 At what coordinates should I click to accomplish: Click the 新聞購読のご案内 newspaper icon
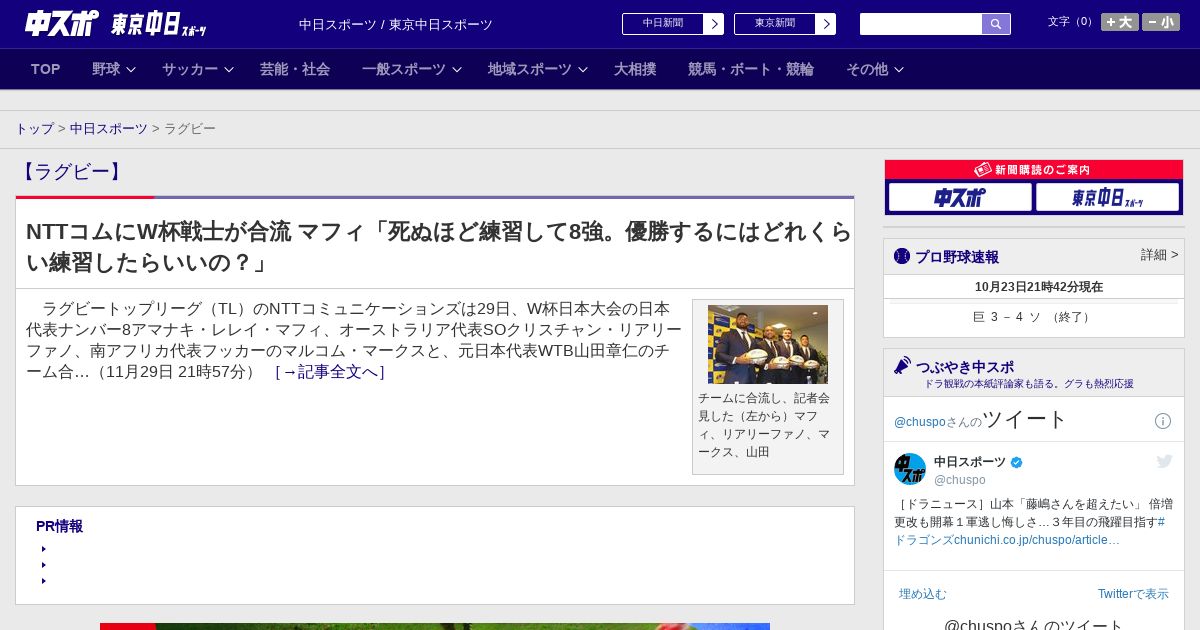(982, 170)
